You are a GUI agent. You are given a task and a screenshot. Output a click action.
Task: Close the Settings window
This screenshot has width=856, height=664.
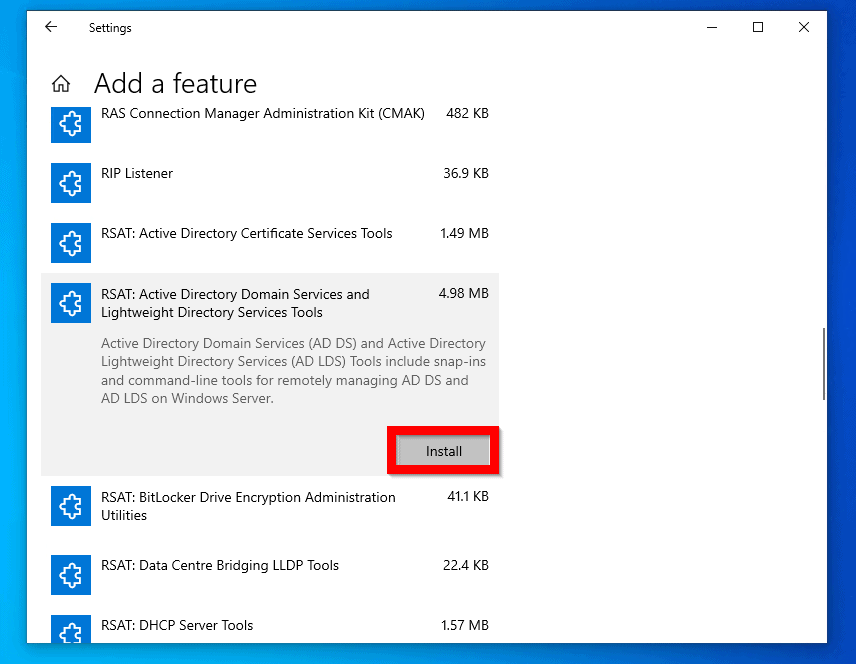(804, 28)
